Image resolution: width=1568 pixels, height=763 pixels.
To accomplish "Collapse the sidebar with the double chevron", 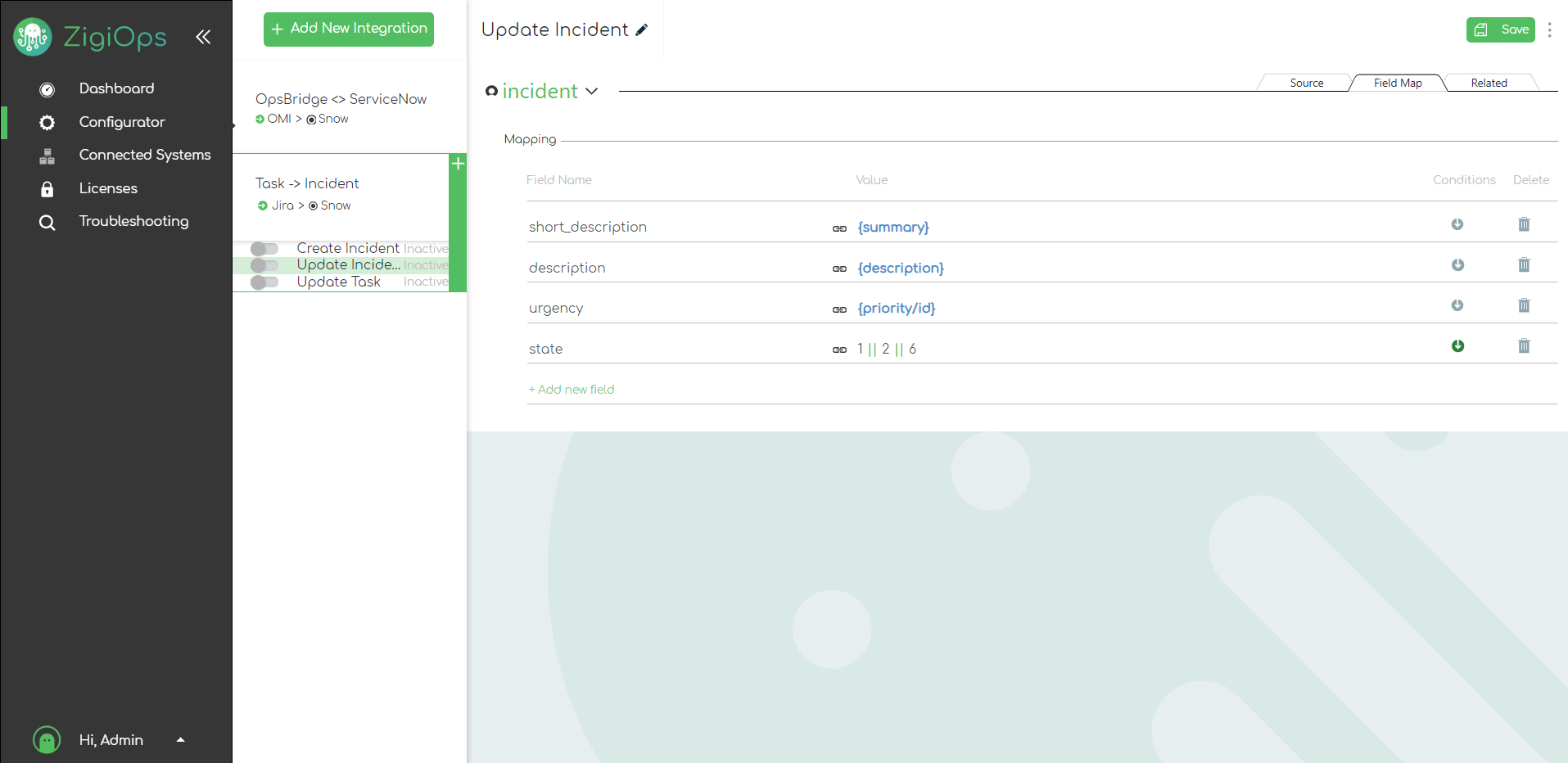I will pos(203,37).
